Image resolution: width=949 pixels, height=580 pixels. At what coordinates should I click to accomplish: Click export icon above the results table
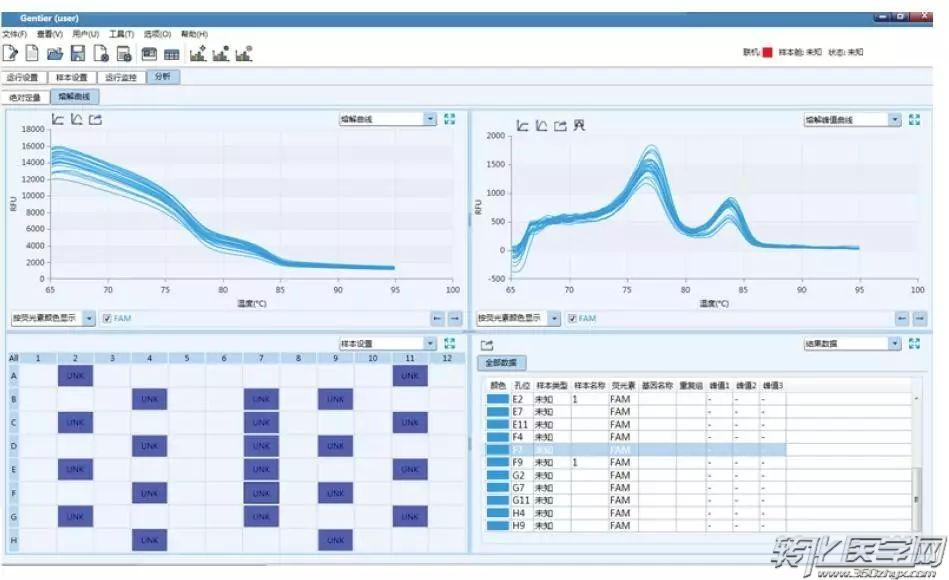(487, 344)
